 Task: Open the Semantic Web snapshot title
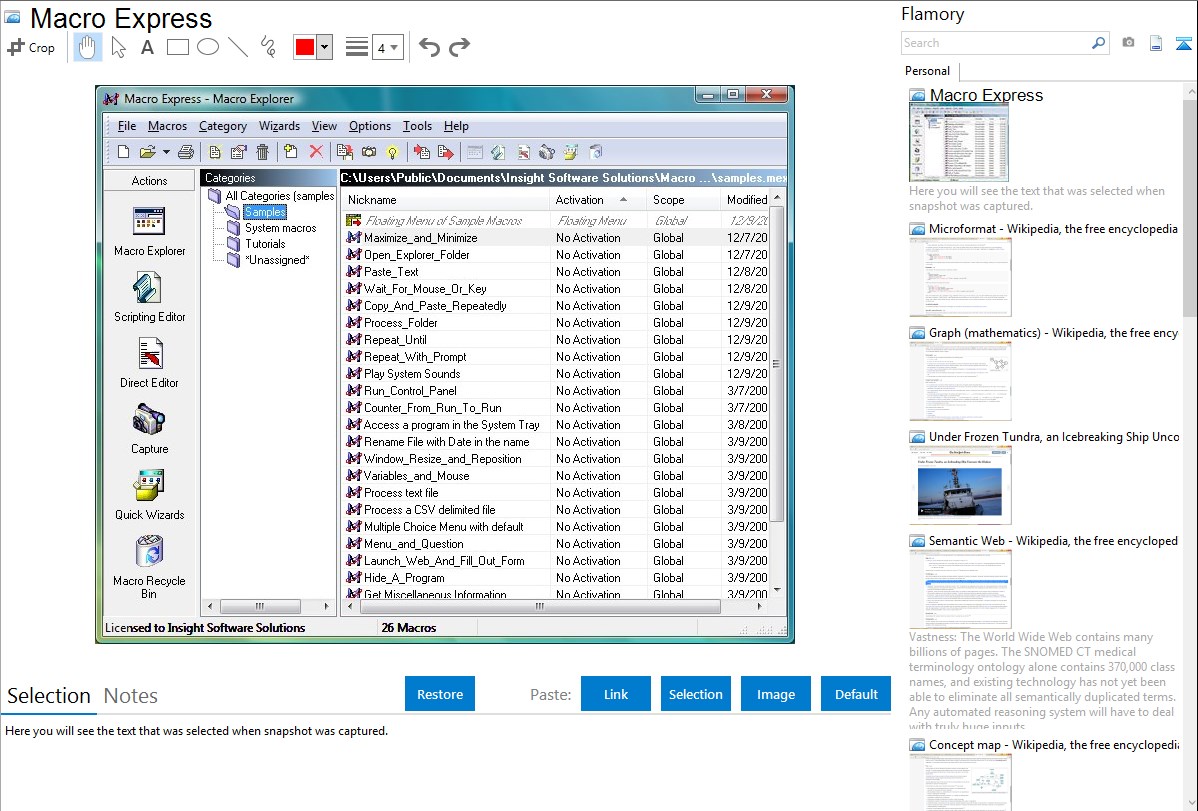[x=1053, y=541]
